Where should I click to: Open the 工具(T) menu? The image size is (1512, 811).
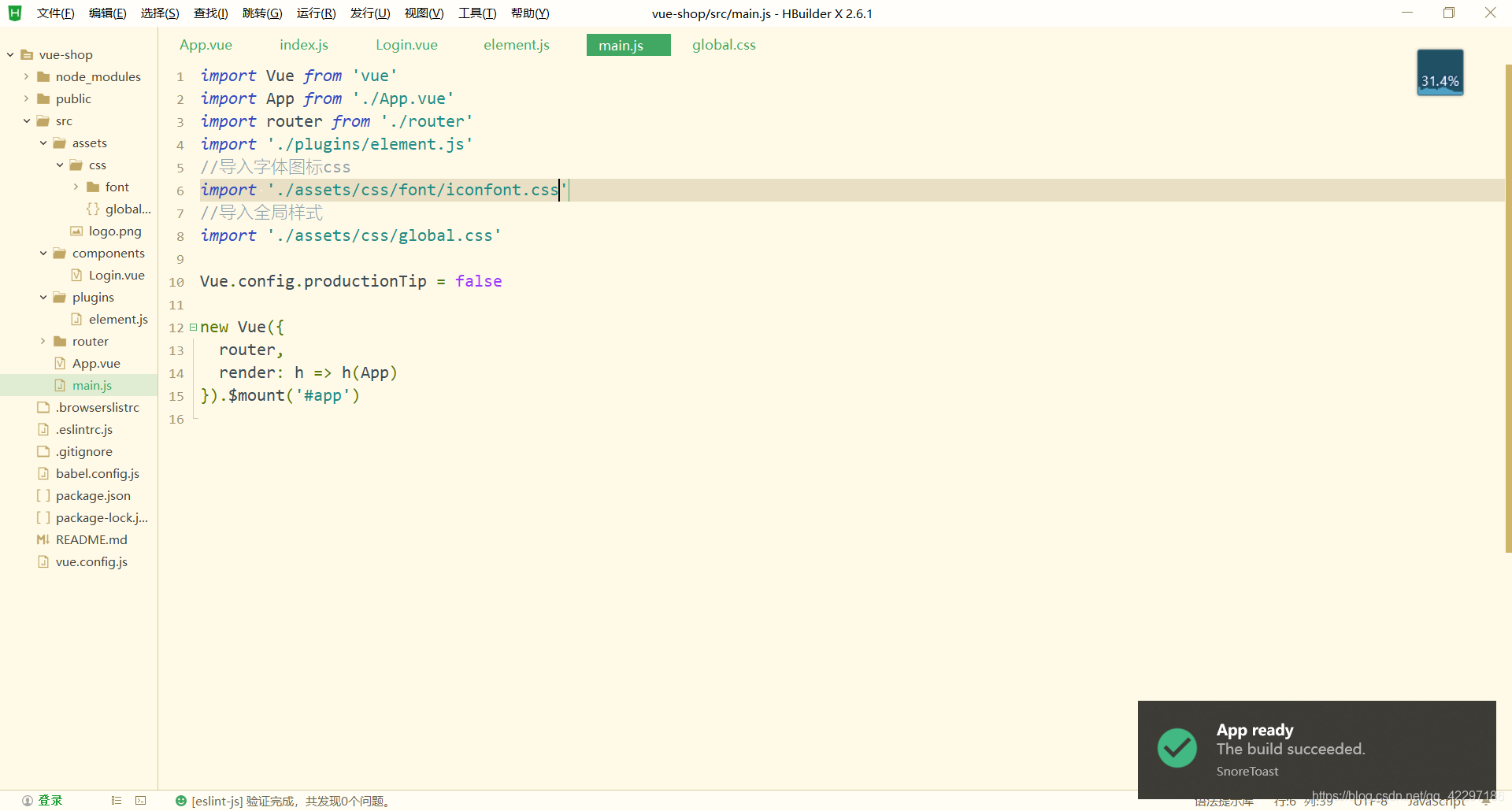(477, 13)
